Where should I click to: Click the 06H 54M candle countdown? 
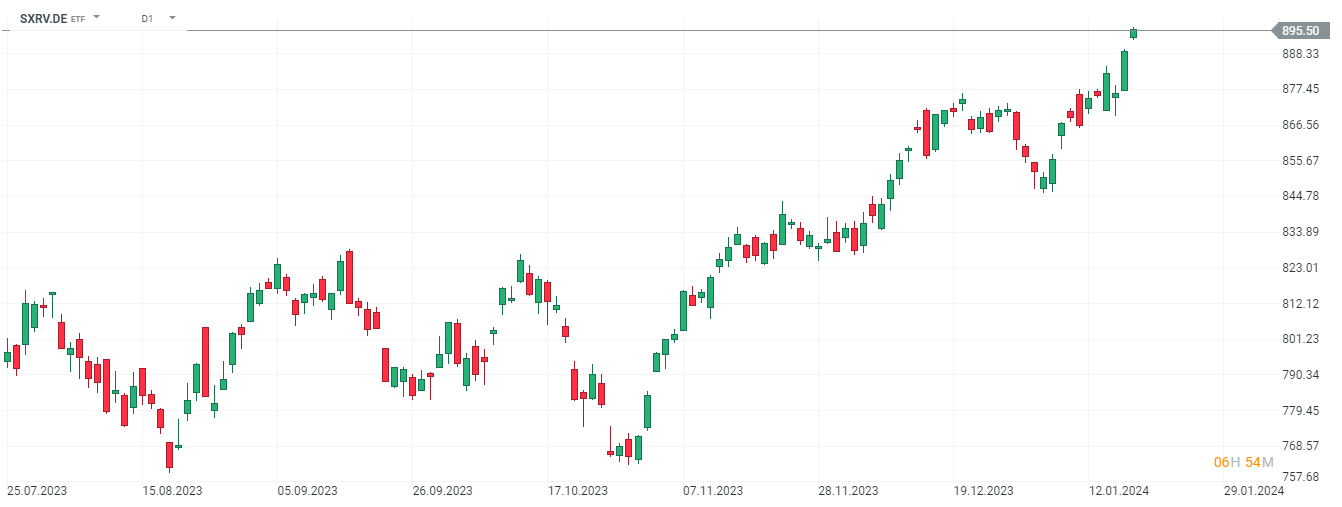point(1243,461)
